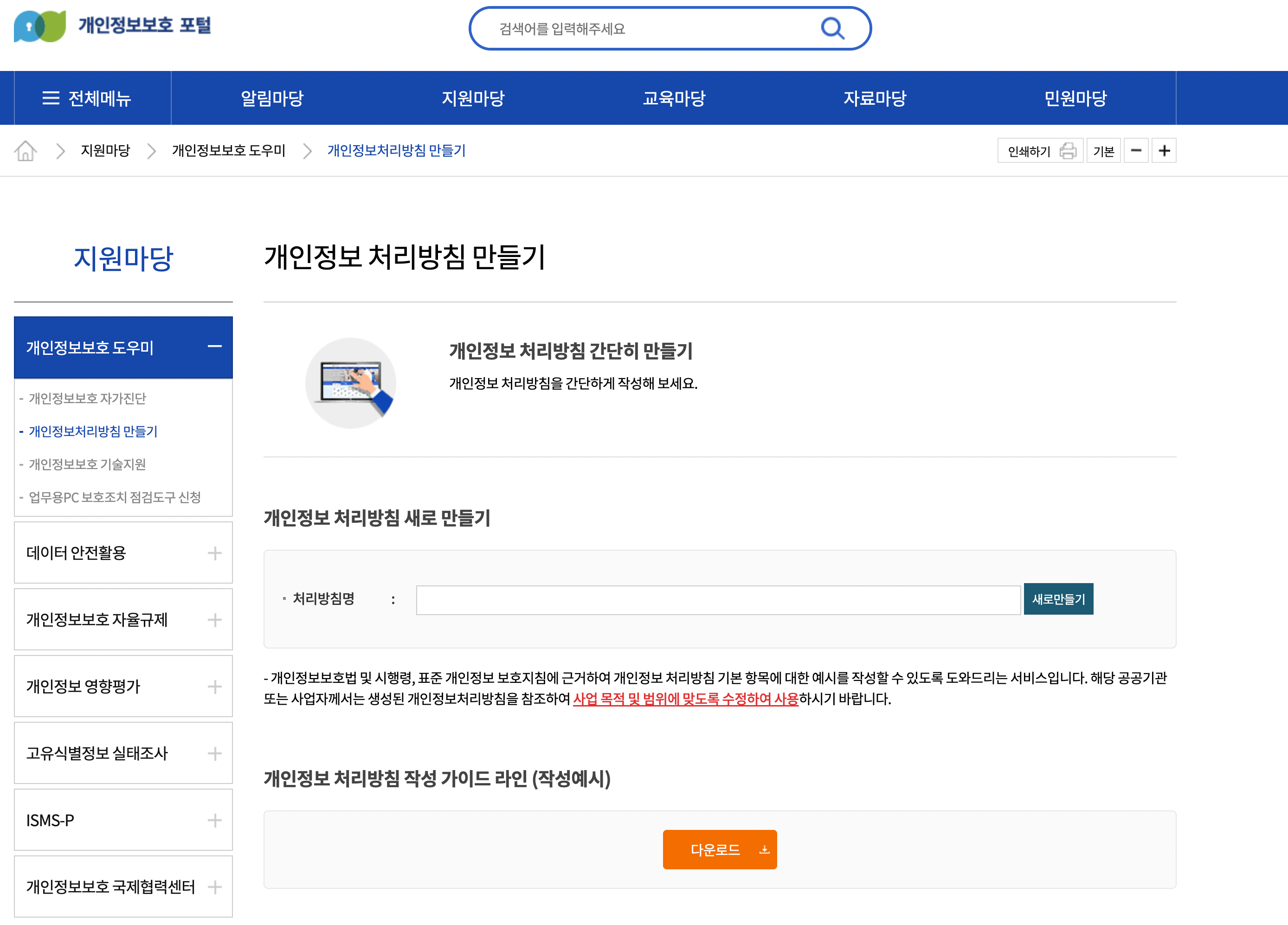The image size is (1288, 925).
Task: Click the 인쇄하기 printer icon
Action: 1067,151
